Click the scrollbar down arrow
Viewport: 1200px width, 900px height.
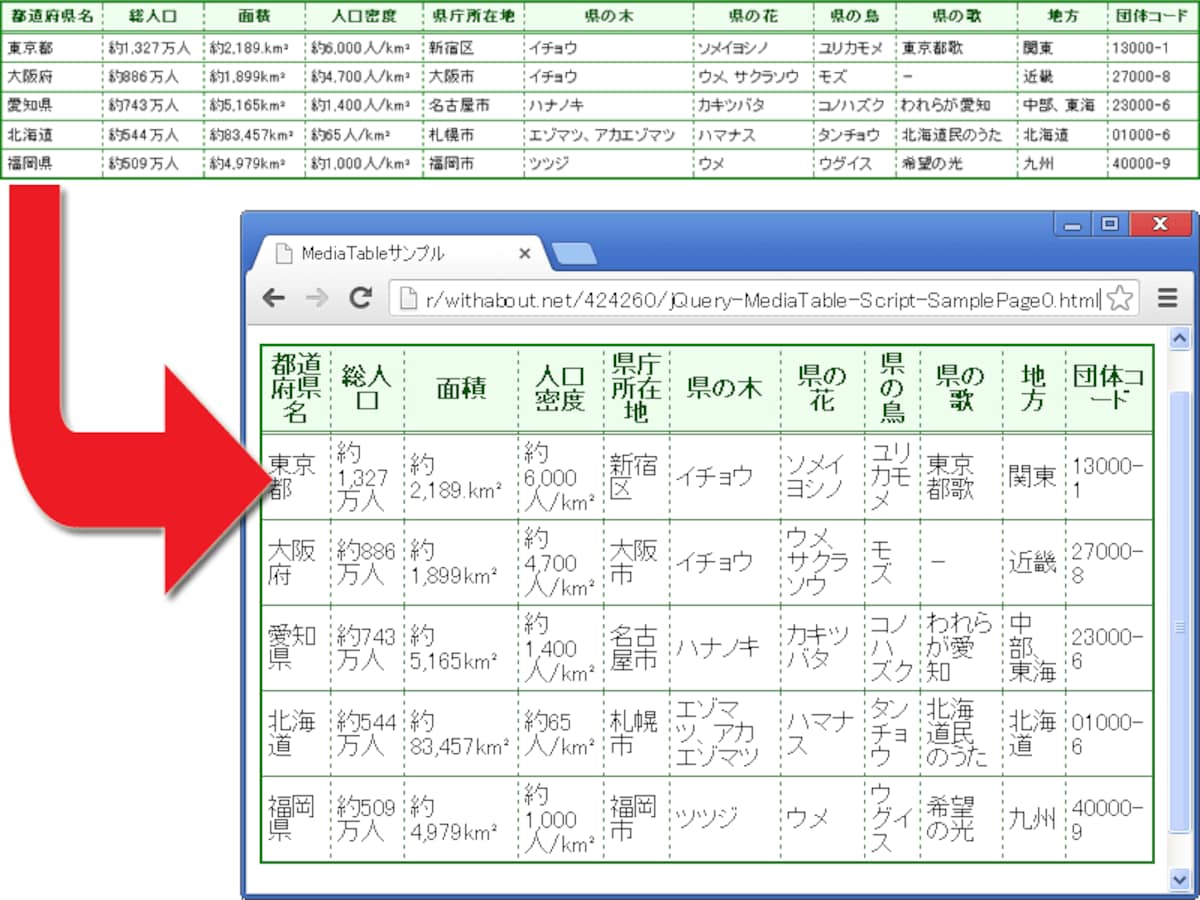pyautogui.click(x=1180, y=878)
